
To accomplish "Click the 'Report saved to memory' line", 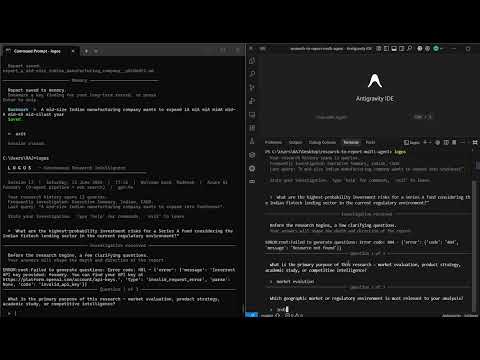I will [x=36, y=90].
